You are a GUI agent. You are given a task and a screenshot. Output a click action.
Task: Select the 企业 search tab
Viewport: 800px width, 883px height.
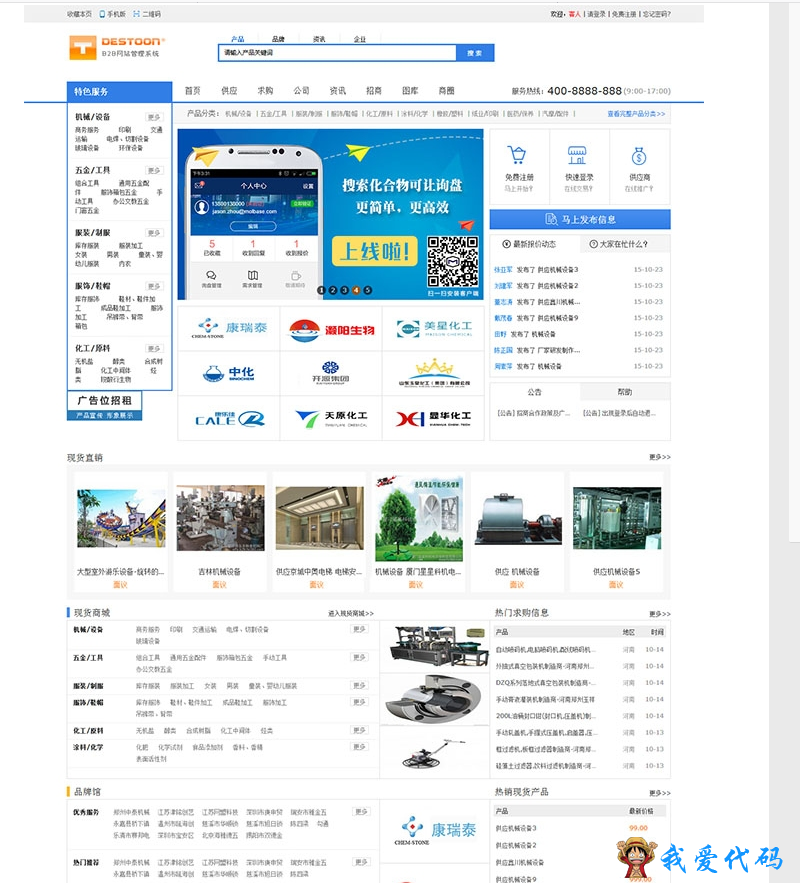pos(360,39)
